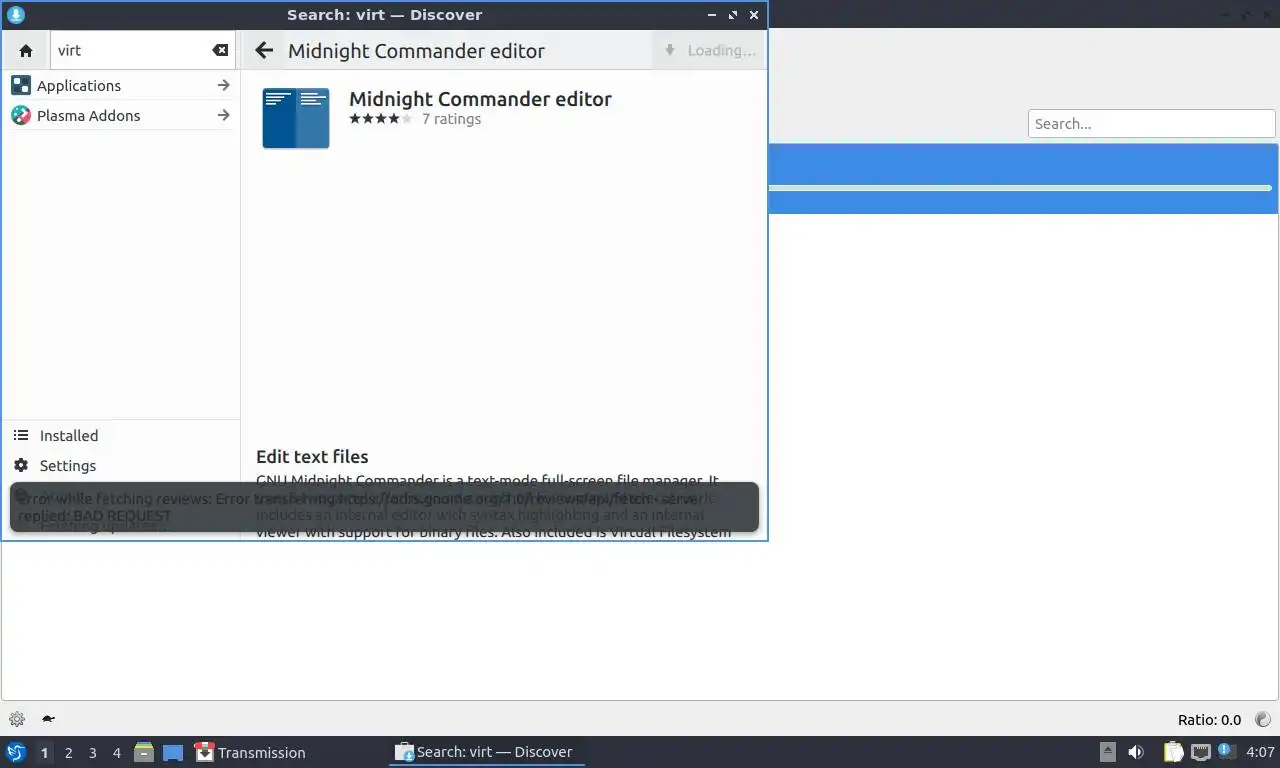Click the Discover window menu icon in title bar

pos(15,15)
